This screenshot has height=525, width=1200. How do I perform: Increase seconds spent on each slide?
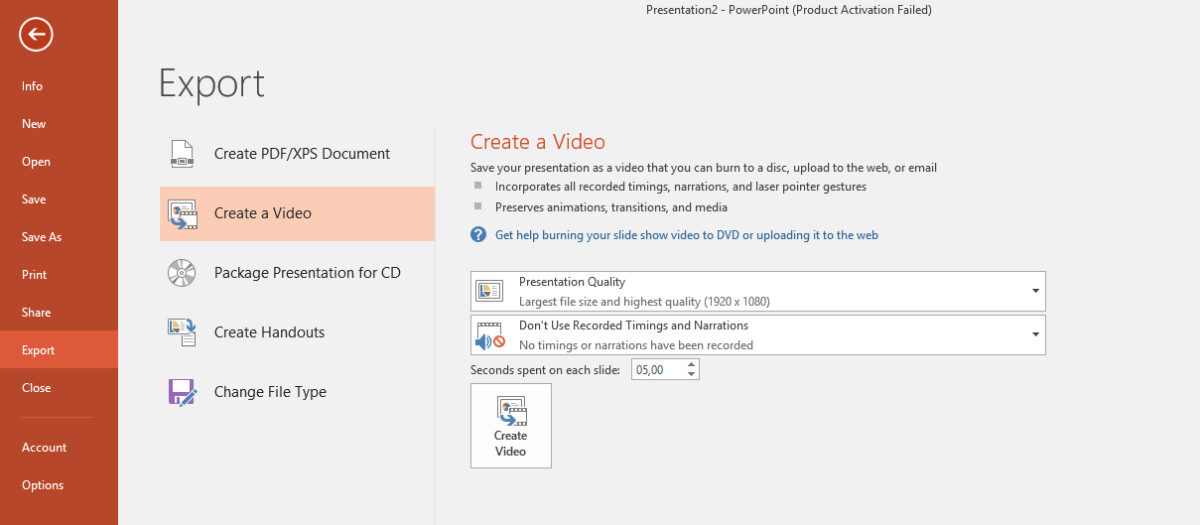click(x=692, y=365)
